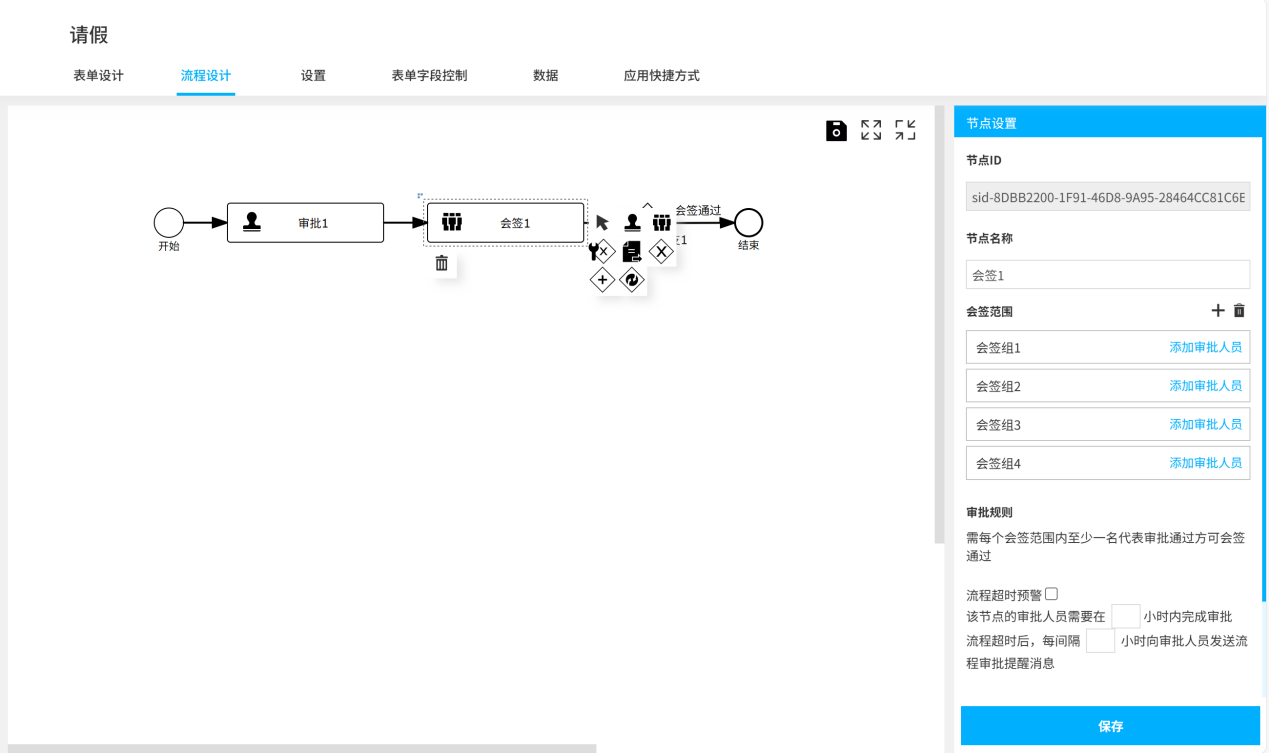Add approvers to 会签组1
Viewport: 1269px width, 753px height.
1206,347
